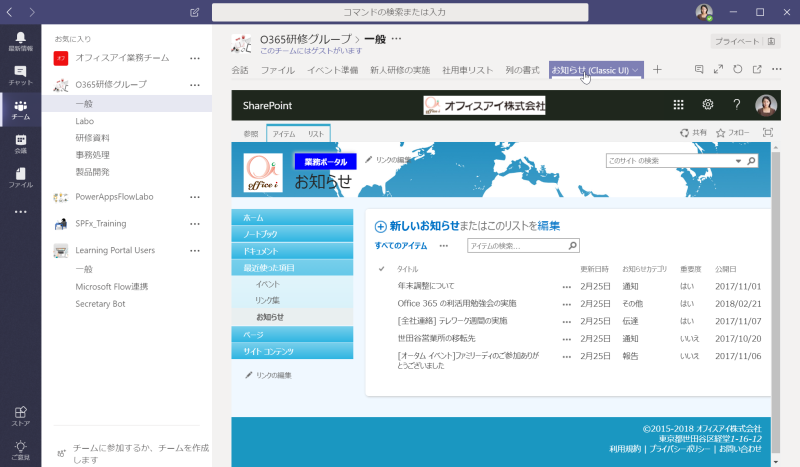Go forward with the right arrow

32,12
